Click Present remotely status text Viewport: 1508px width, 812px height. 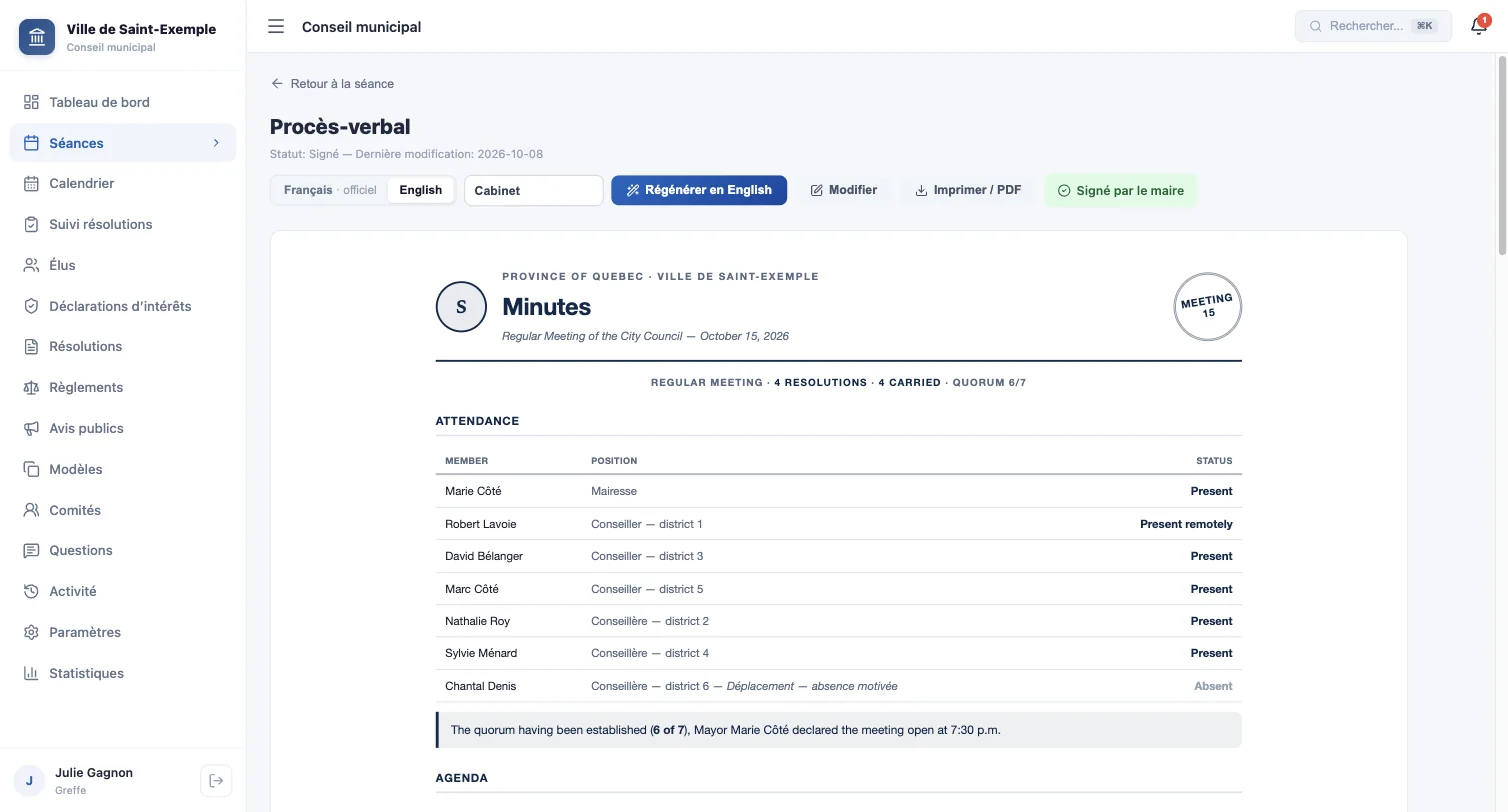(x=1186, y=524)
